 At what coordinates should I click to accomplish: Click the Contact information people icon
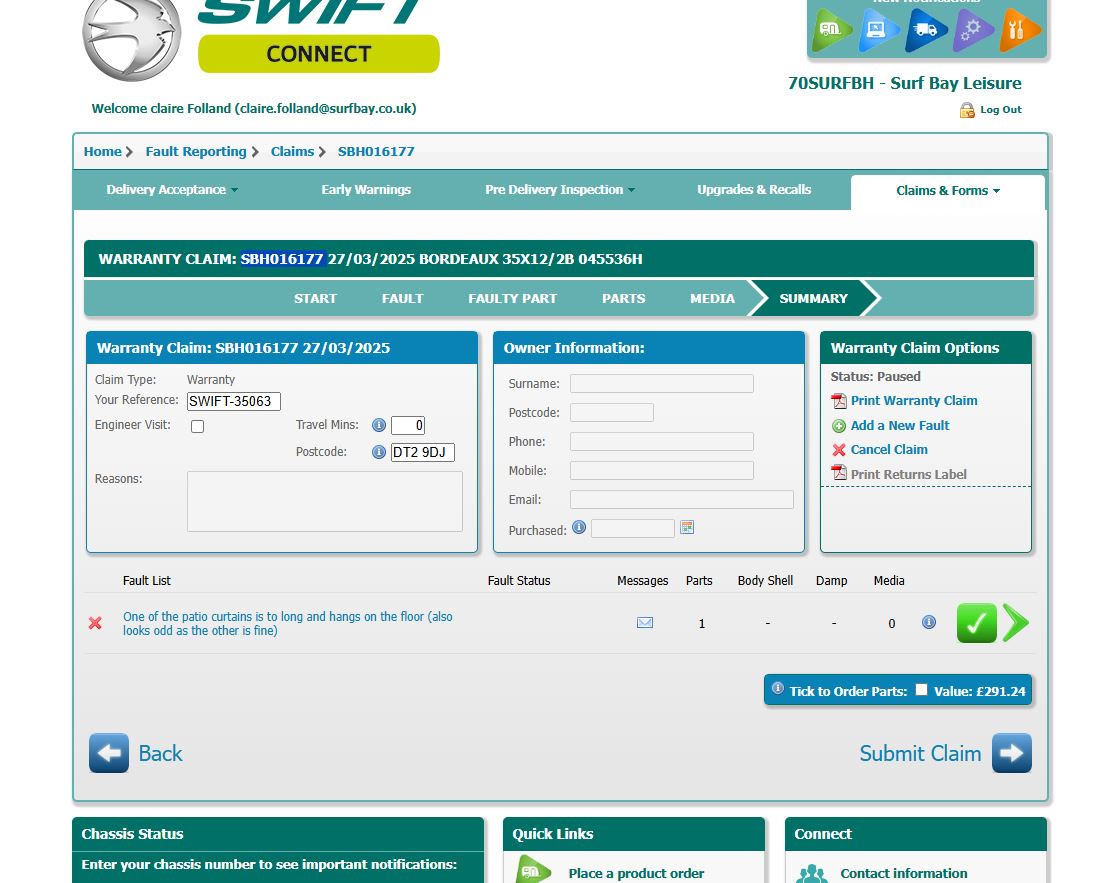[x=811, y=874]
